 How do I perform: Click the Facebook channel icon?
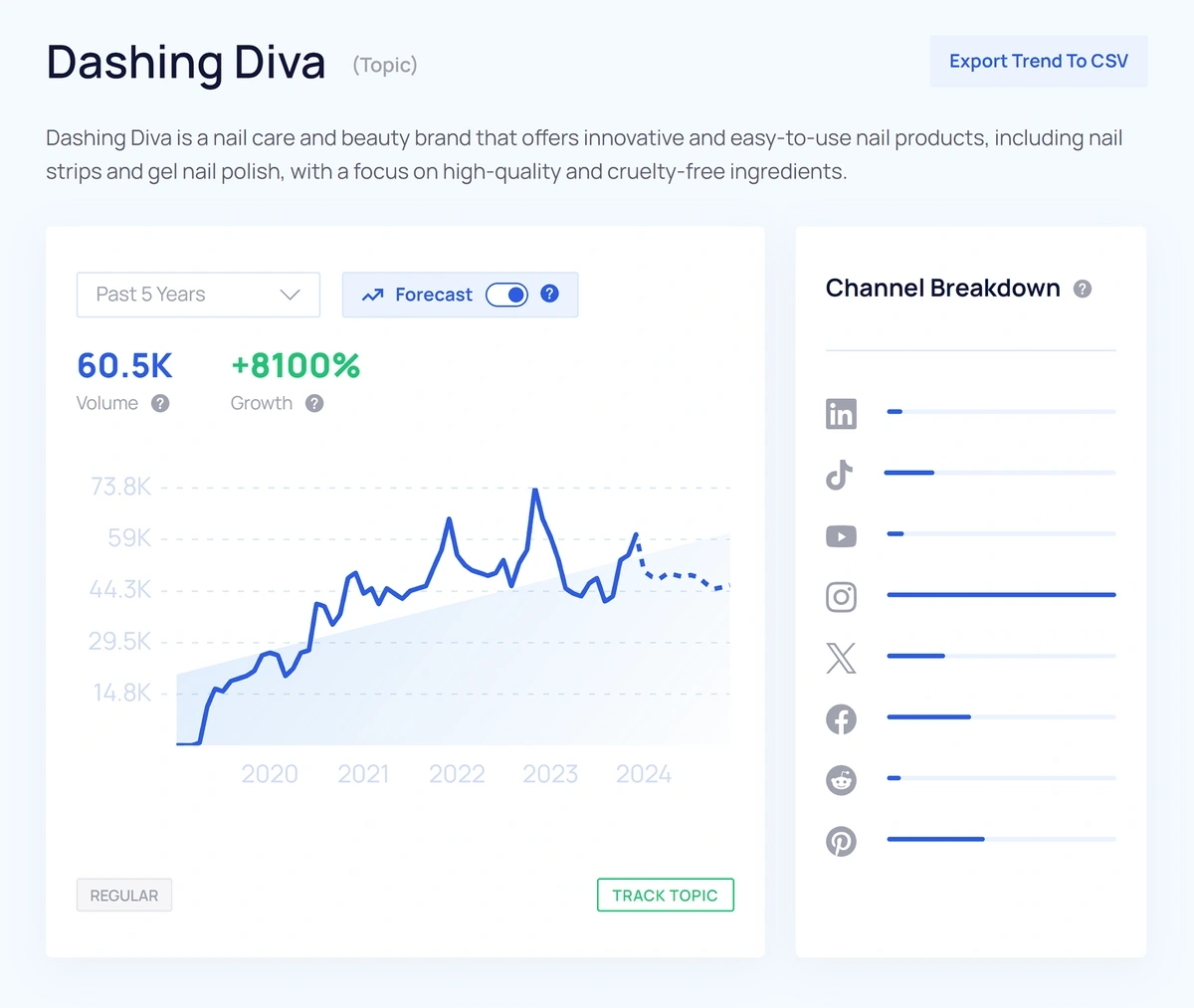[x=841, y=719]
